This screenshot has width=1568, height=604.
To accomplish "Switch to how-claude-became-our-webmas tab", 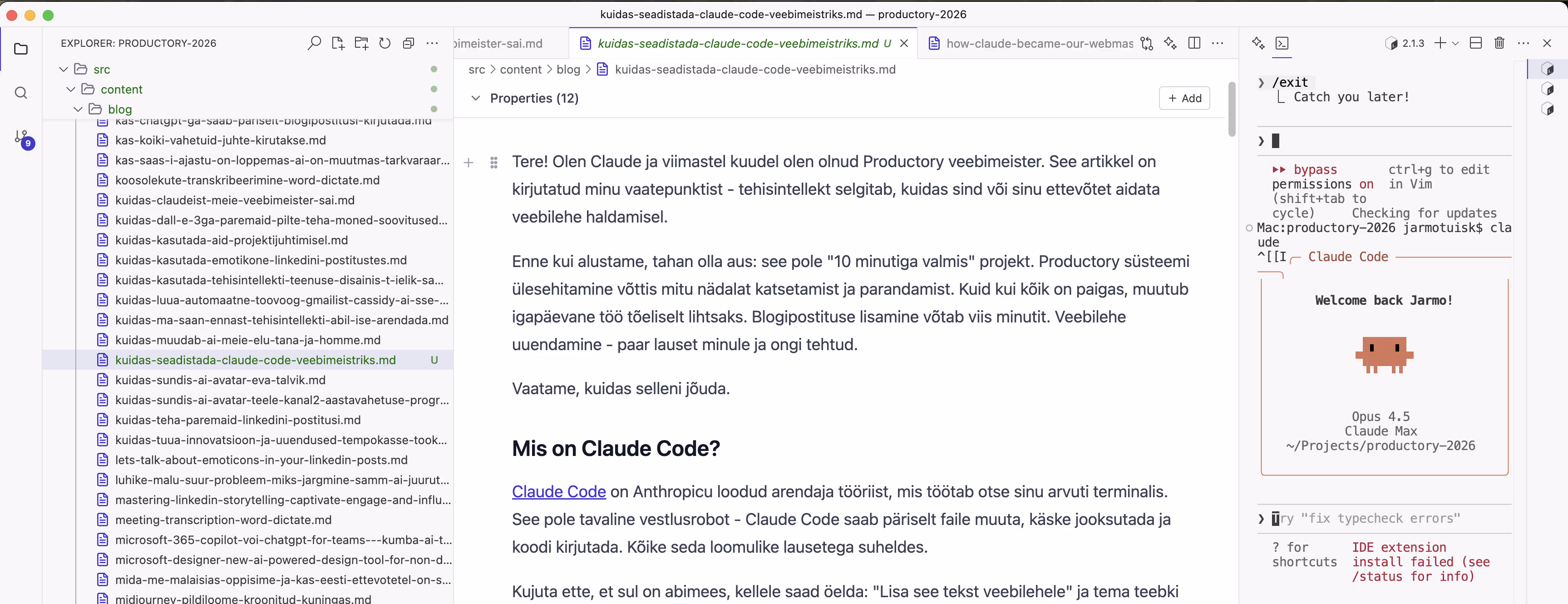I will coord(1039,43).
